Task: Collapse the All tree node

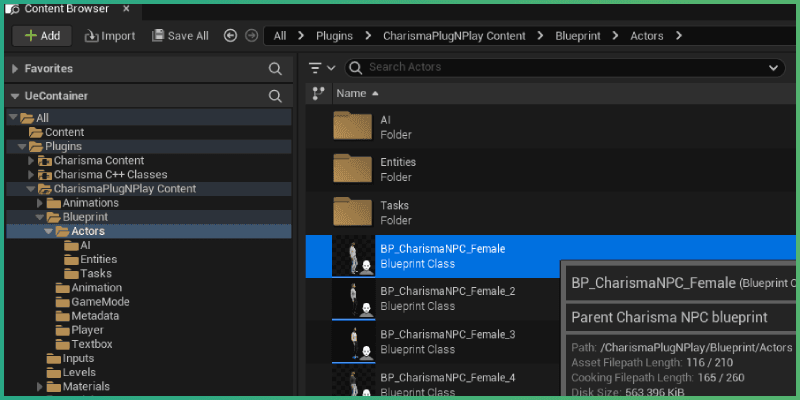Action: 13,118
